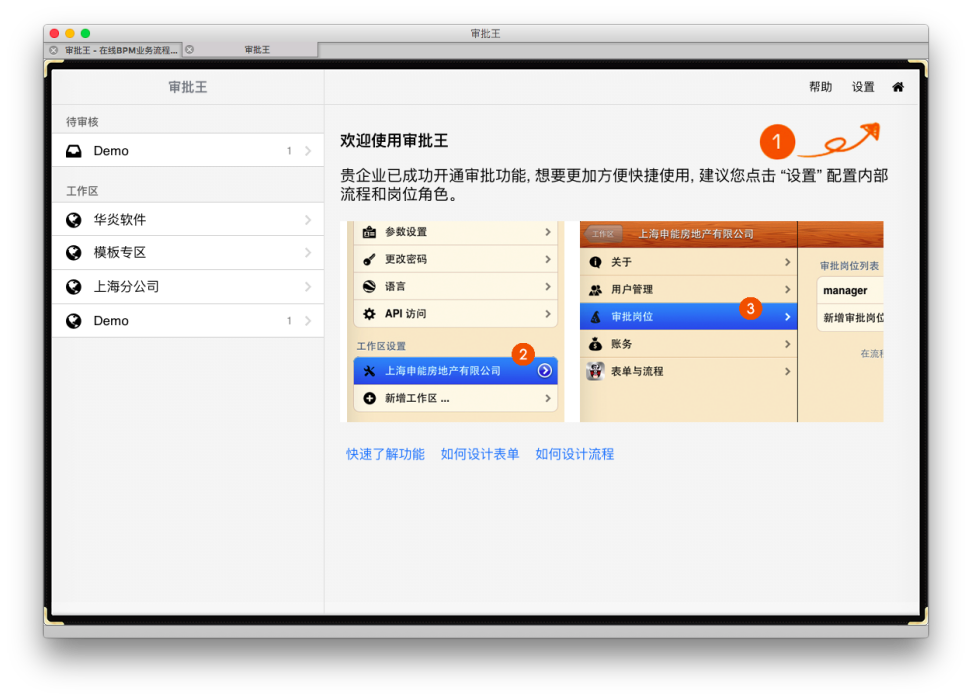Expand the 华炎软件 row chevron
Screen dimensions: 972x700
308,219
